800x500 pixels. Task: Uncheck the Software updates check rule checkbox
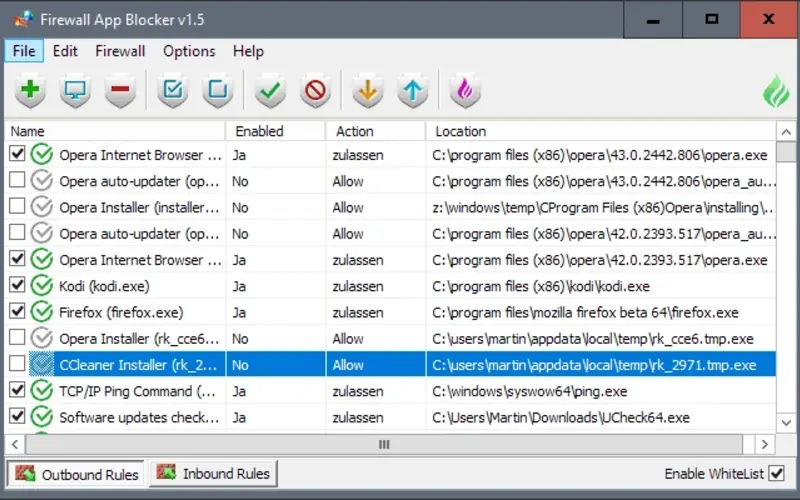pyautogui.click(x=17, y=416)
